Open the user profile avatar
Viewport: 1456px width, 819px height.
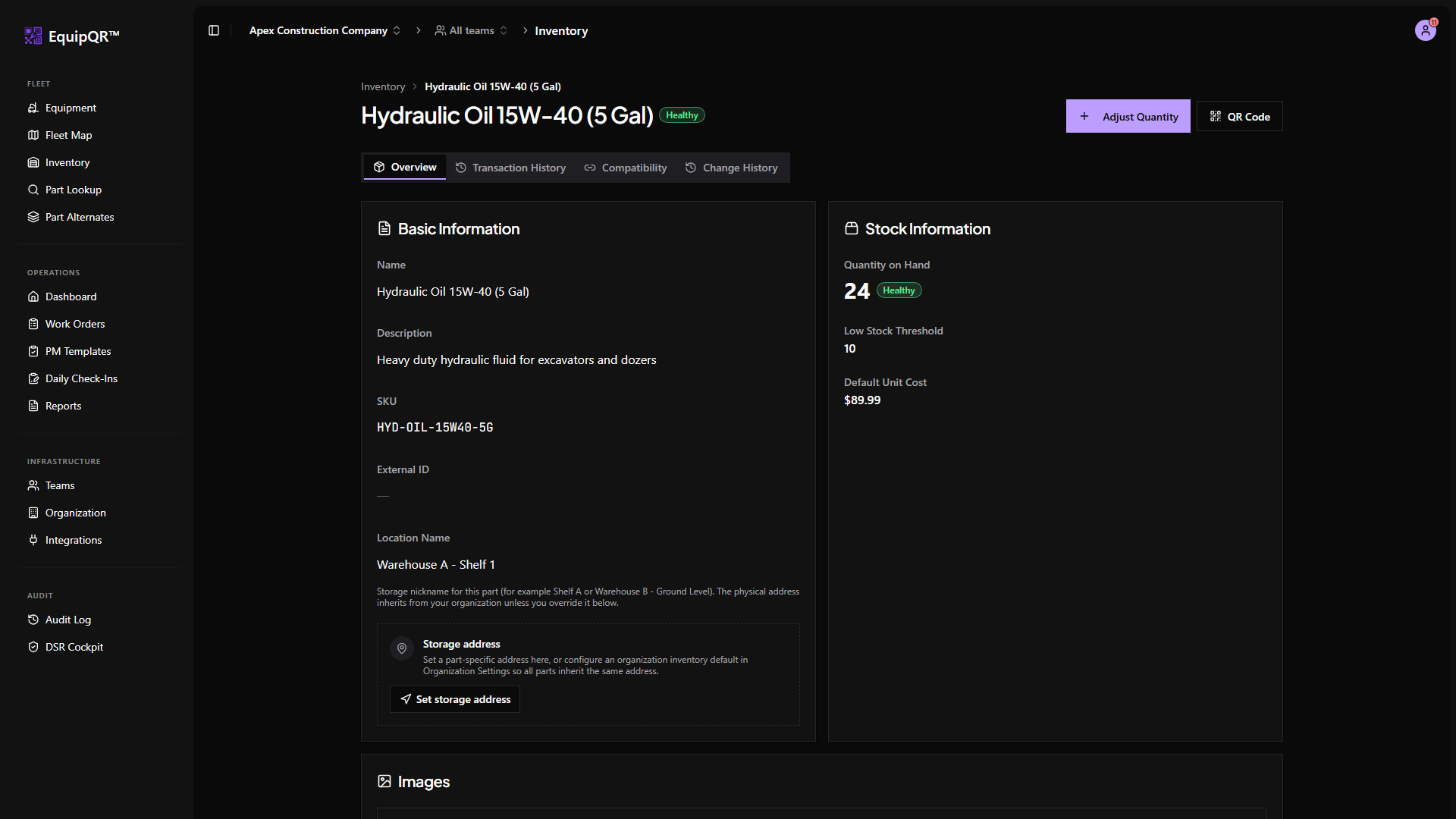1425,31
